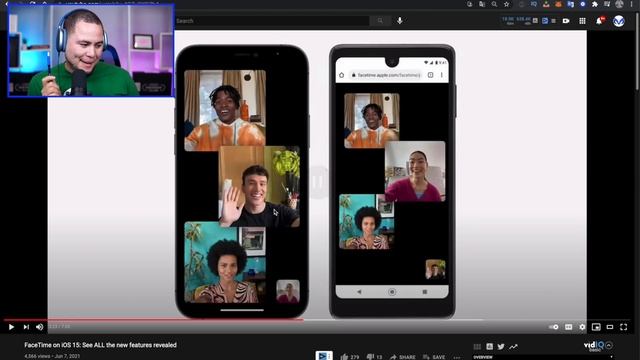Turn on subtitles captions
Image resolution: width=640 pixels, height=360 pixels.
click(x=569, y=327)
